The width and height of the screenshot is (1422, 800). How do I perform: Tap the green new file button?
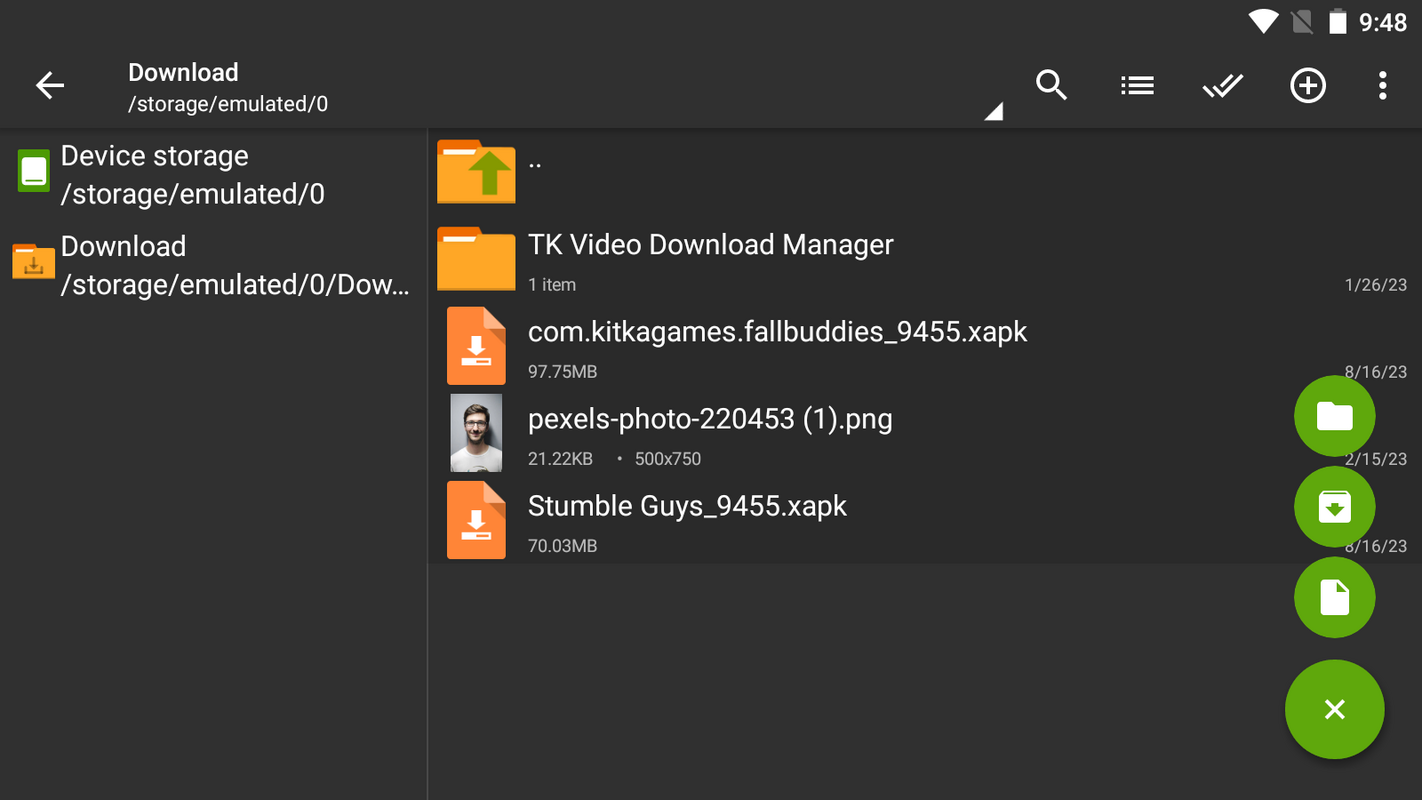pyautogui.click(x=1334, y=598)
